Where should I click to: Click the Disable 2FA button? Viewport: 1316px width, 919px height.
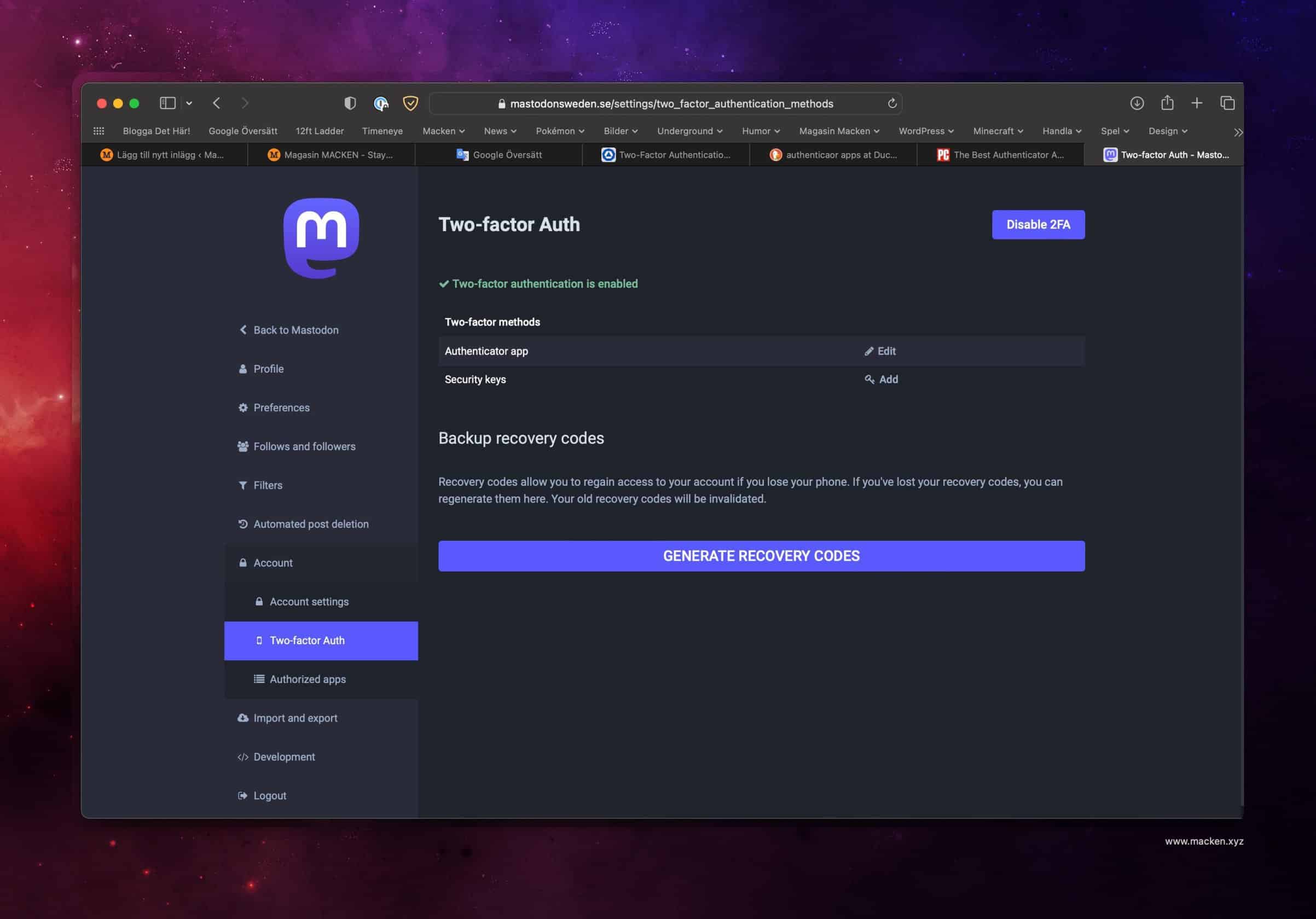1038,225
